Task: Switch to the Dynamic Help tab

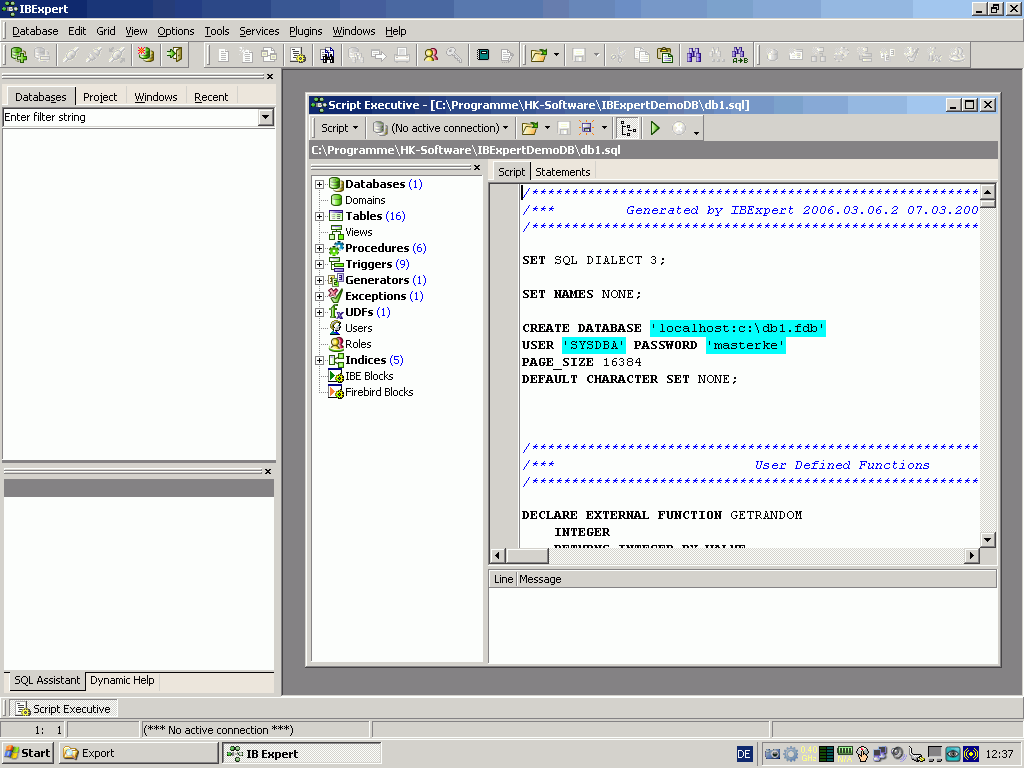Action: [122, 680]
